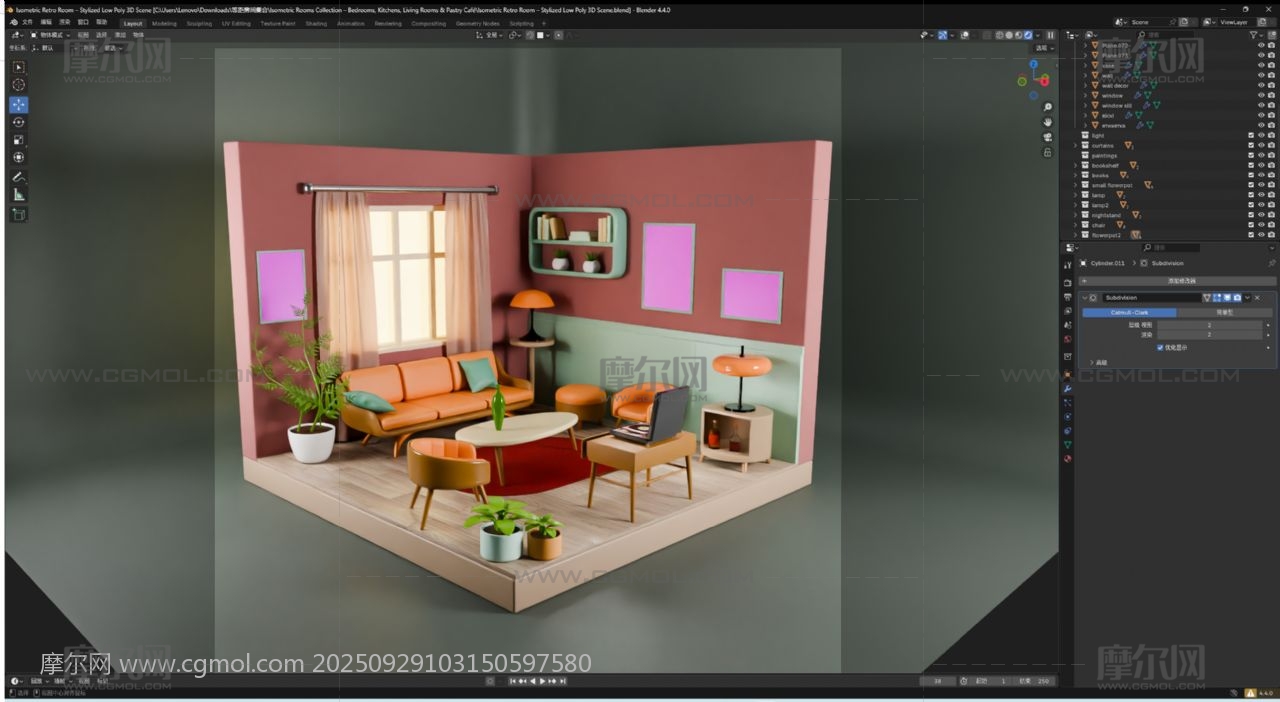Select the Catmull-Clark subdivision type
The image size is (1280, 702).
pos(1129,312)
